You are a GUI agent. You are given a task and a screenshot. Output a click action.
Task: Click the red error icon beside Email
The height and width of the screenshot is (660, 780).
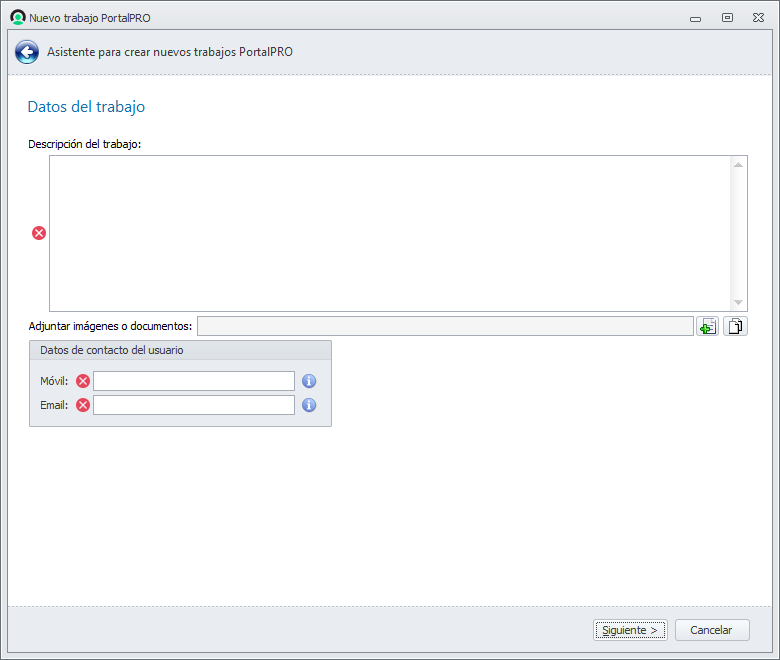tap(83, 405)
